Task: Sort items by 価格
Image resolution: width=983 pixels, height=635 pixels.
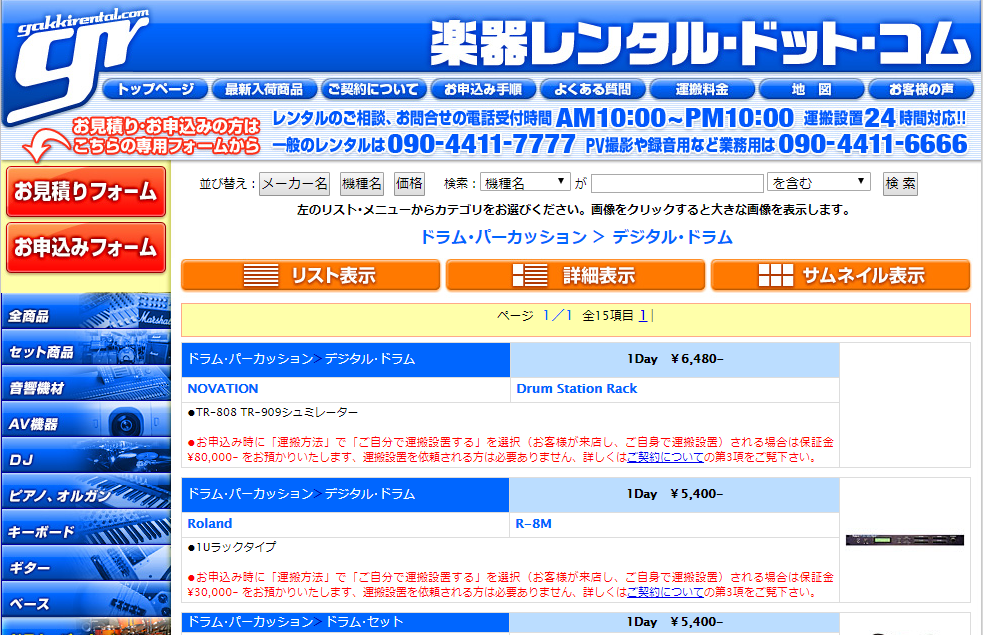Action: (x=409, y=184)
